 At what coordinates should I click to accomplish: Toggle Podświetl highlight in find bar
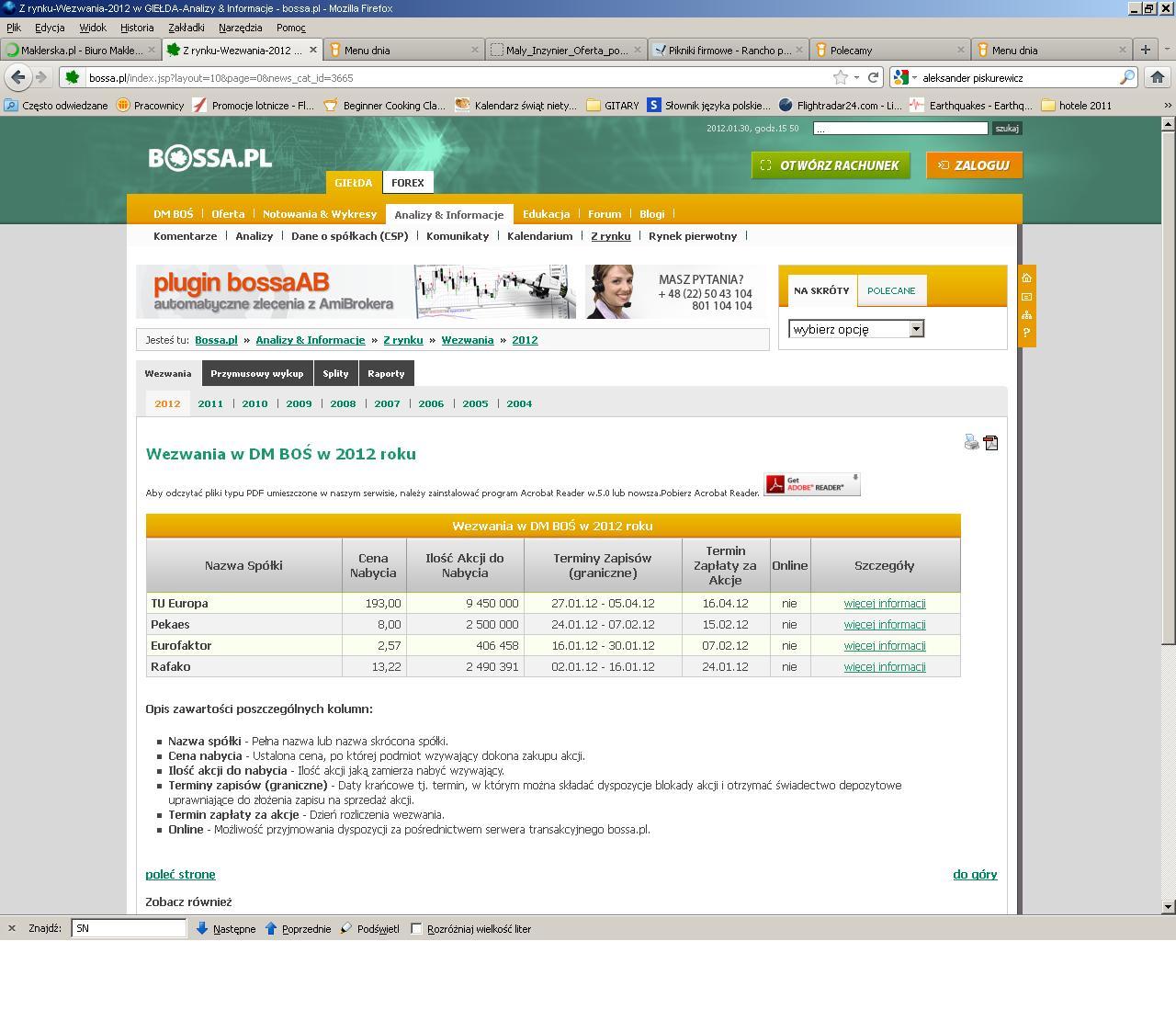pos(369,928)
